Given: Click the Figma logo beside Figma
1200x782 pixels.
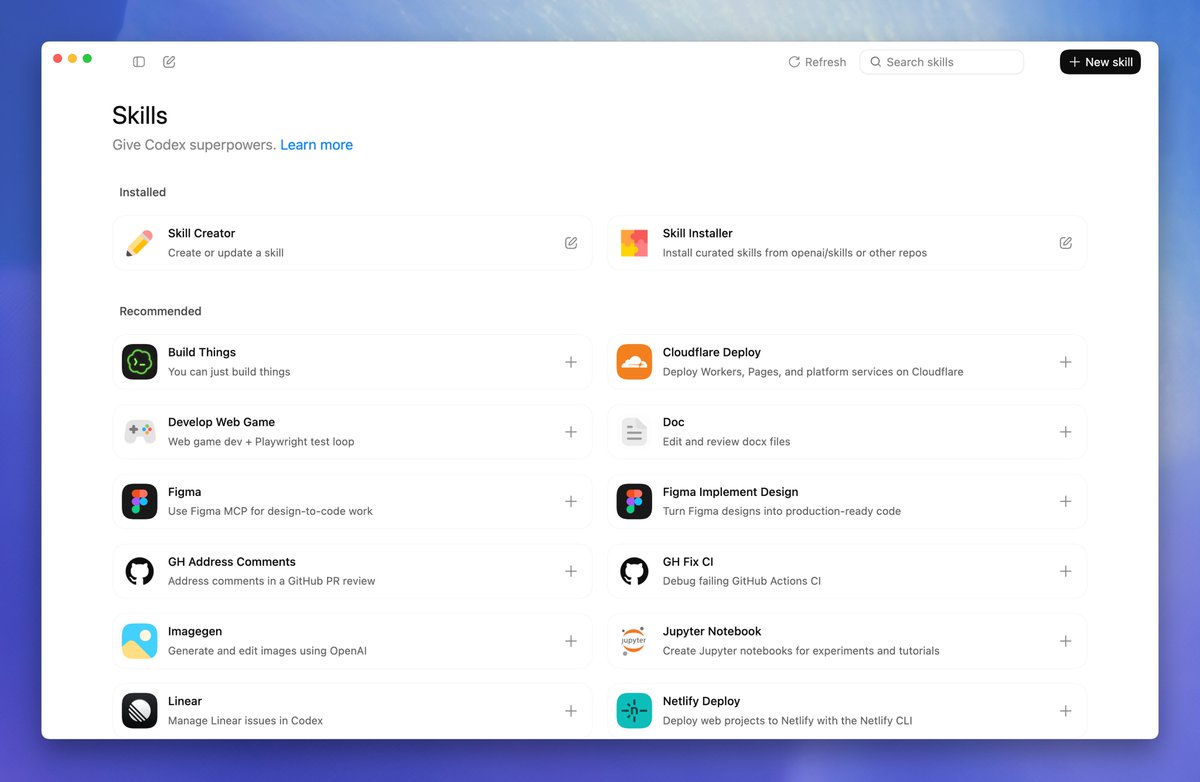Looking at the screenshot, I should [x=140, y=501].
